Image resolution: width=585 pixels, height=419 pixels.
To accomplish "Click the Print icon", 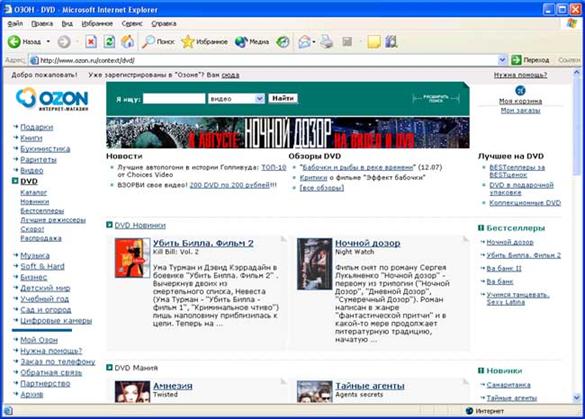I will (x=326, y=41).
